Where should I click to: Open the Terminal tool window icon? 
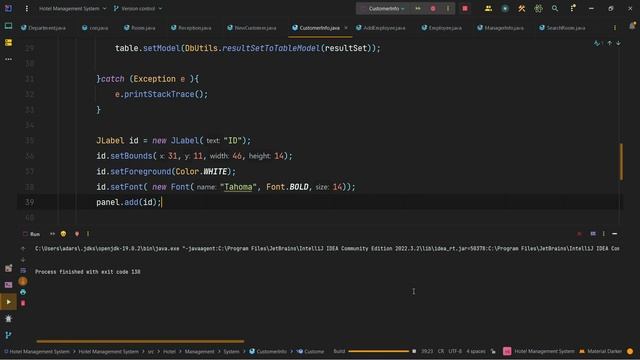tap(8, 285)
